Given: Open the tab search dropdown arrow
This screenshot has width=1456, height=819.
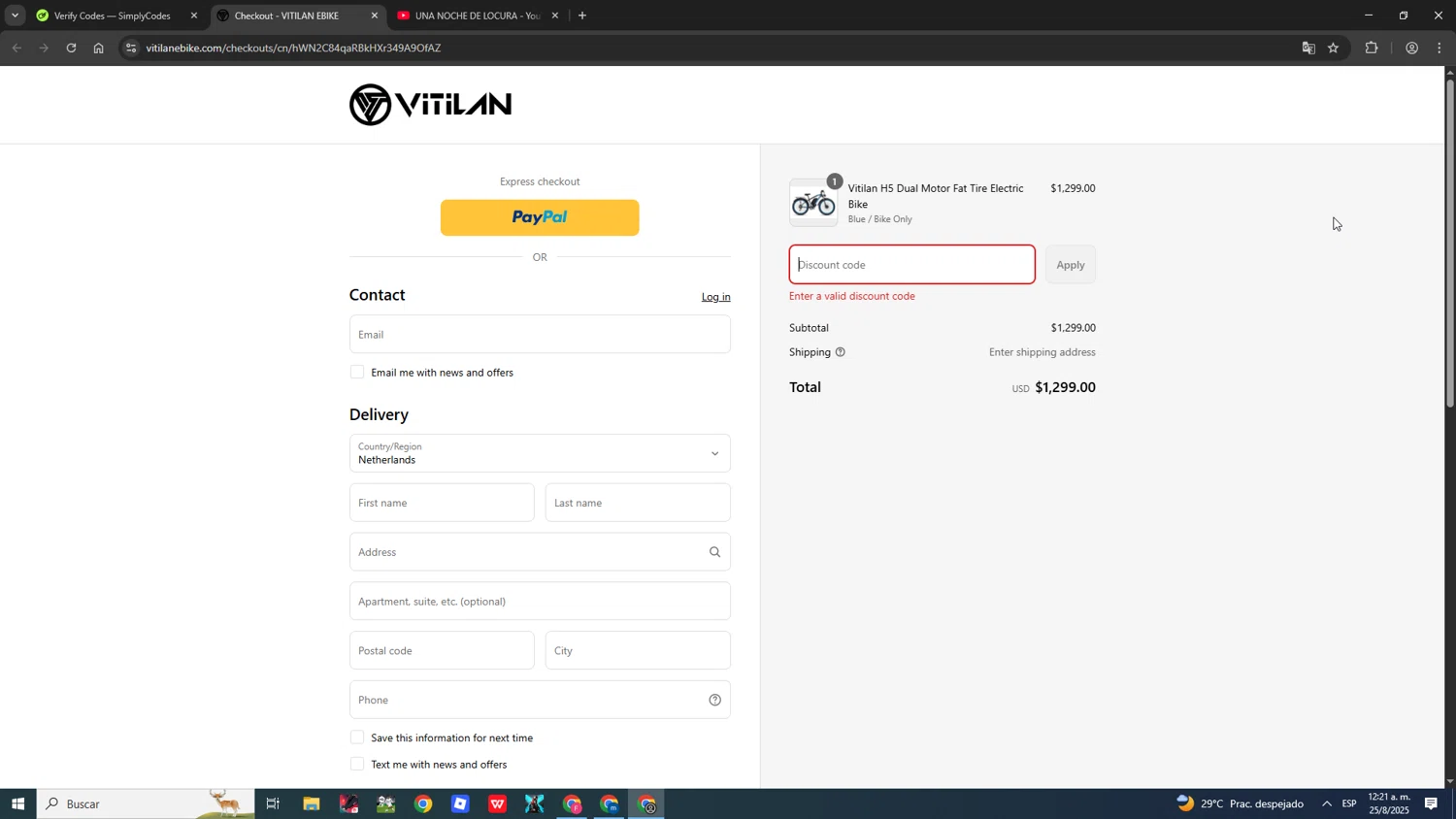Looking at the screenshot, I should click(x=15, y=16).
